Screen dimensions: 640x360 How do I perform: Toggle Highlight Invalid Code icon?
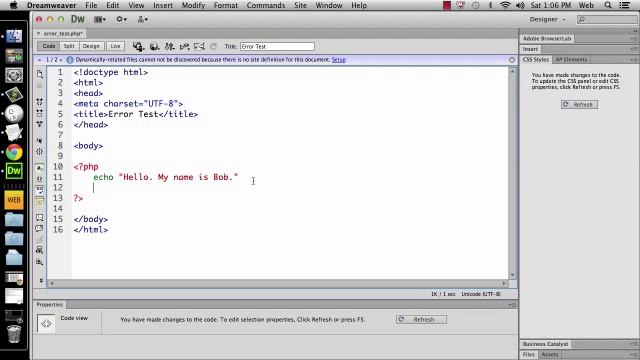pos(40,179)
